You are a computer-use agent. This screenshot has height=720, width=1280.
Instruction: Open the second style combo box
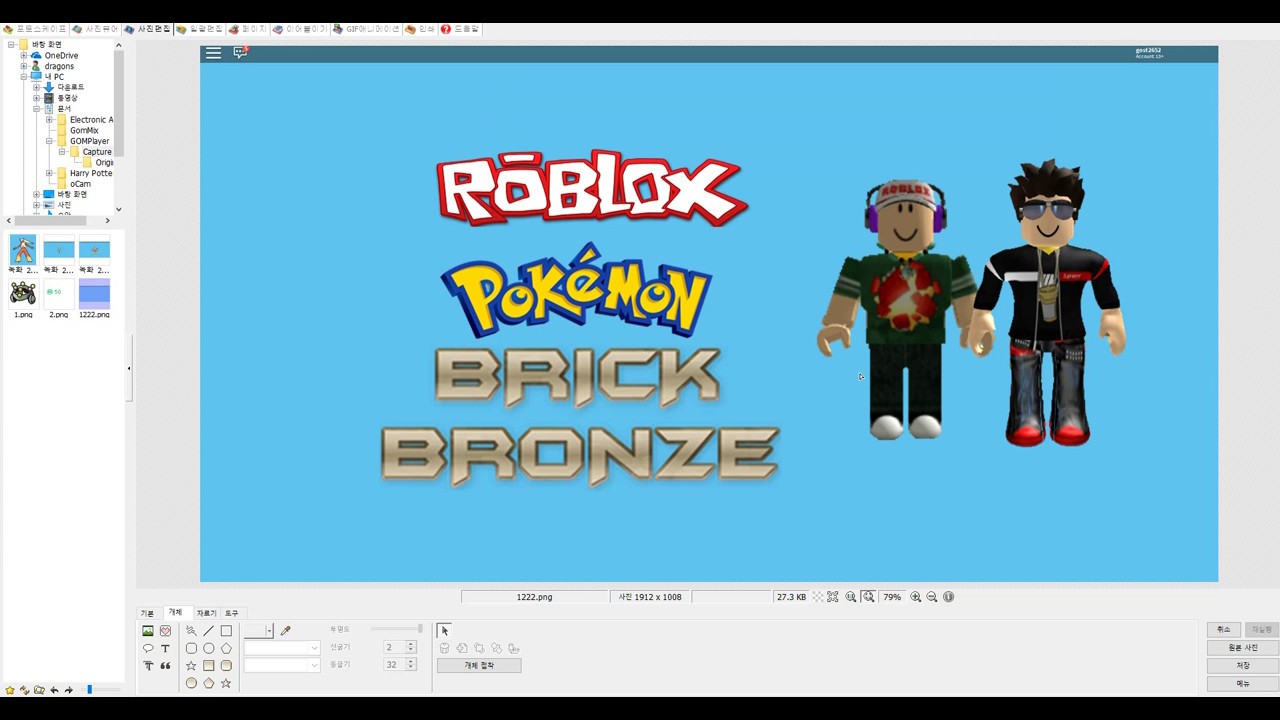(282, 665)
